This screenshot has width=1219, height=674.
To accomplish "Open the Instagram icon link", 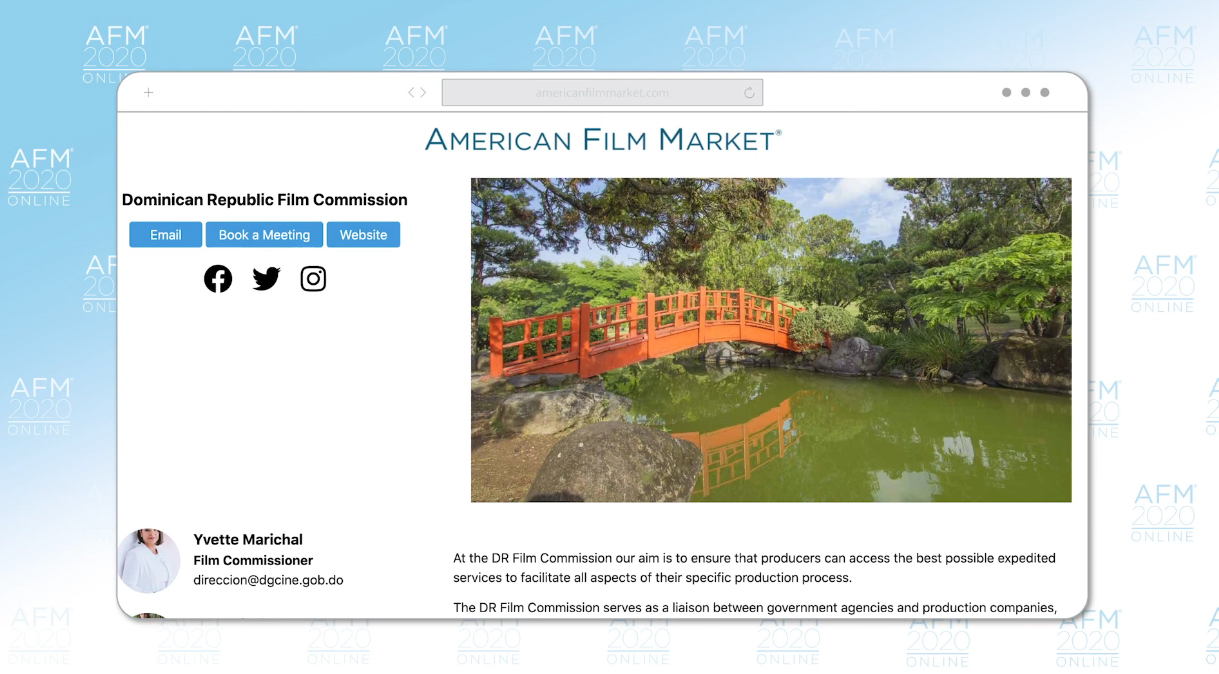I will 313,279.
